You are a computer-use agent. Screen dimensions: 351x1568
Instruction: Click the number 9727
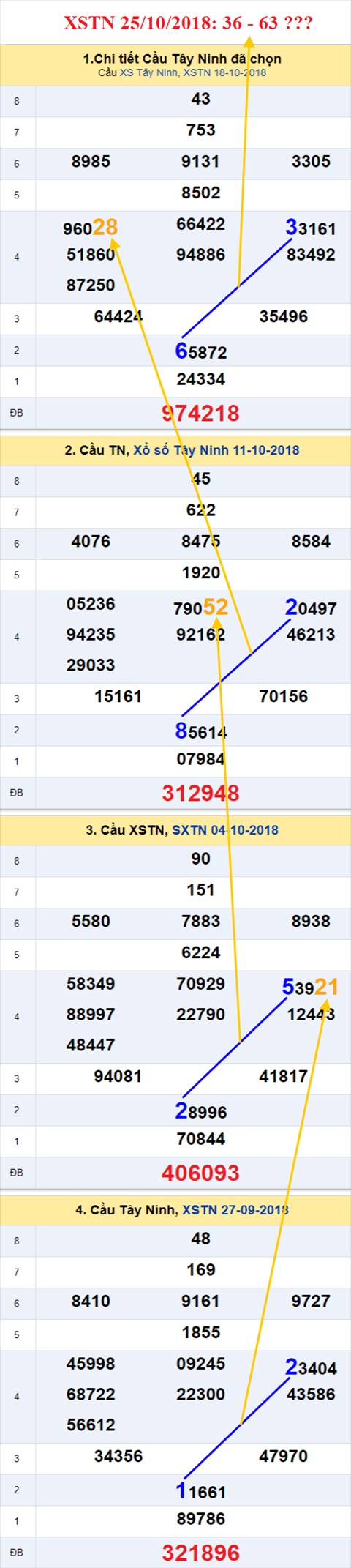tap(311, 1302)
